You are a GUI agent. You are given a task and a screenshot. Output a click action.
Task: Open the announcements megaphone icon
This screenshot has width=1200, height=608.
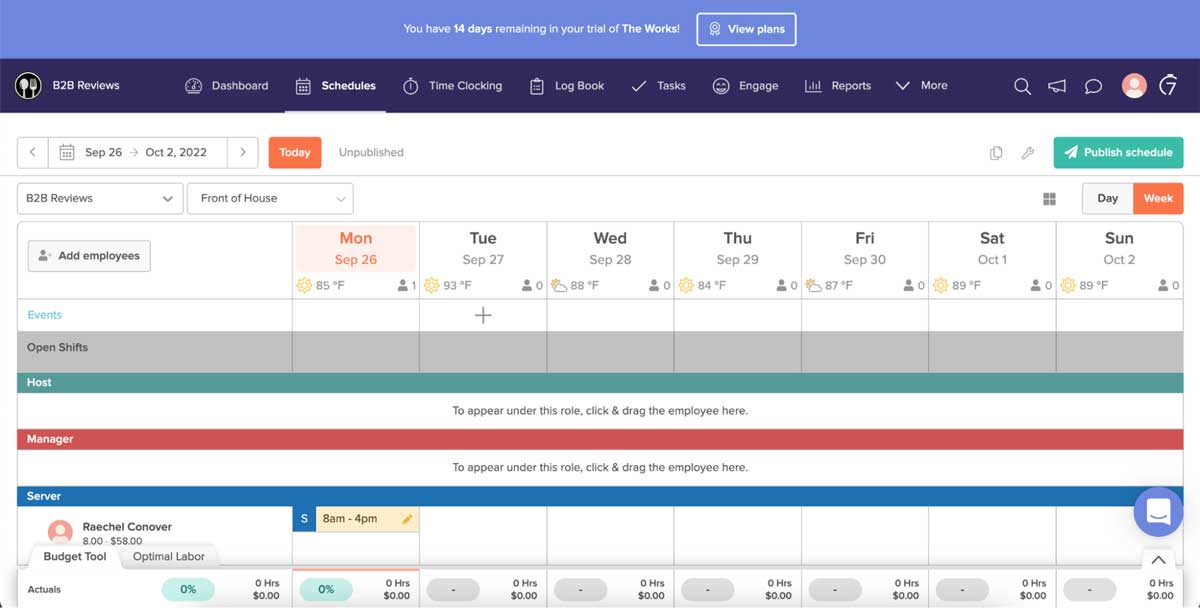point(1057,86)
